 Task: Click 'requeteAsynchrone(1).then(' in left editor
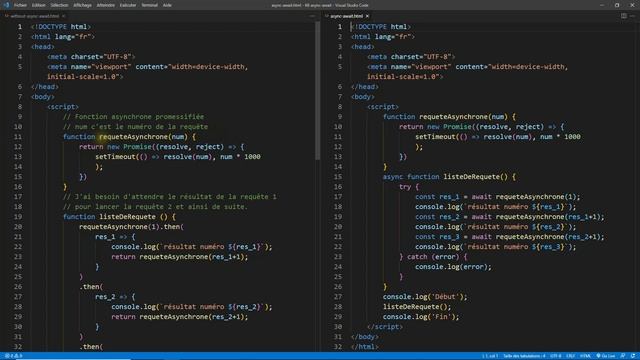pos(131,227)
